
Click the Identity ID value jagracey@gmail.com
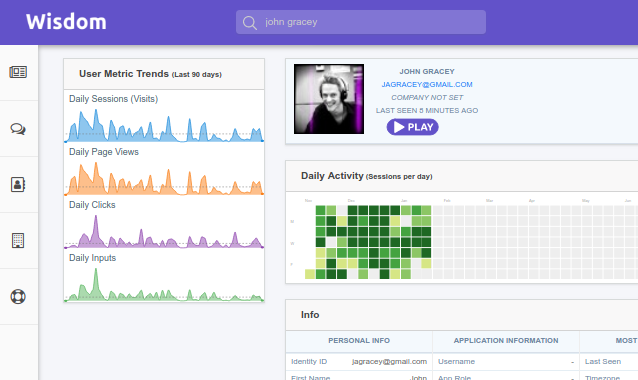pyautogui.click(x=389, y=361)
